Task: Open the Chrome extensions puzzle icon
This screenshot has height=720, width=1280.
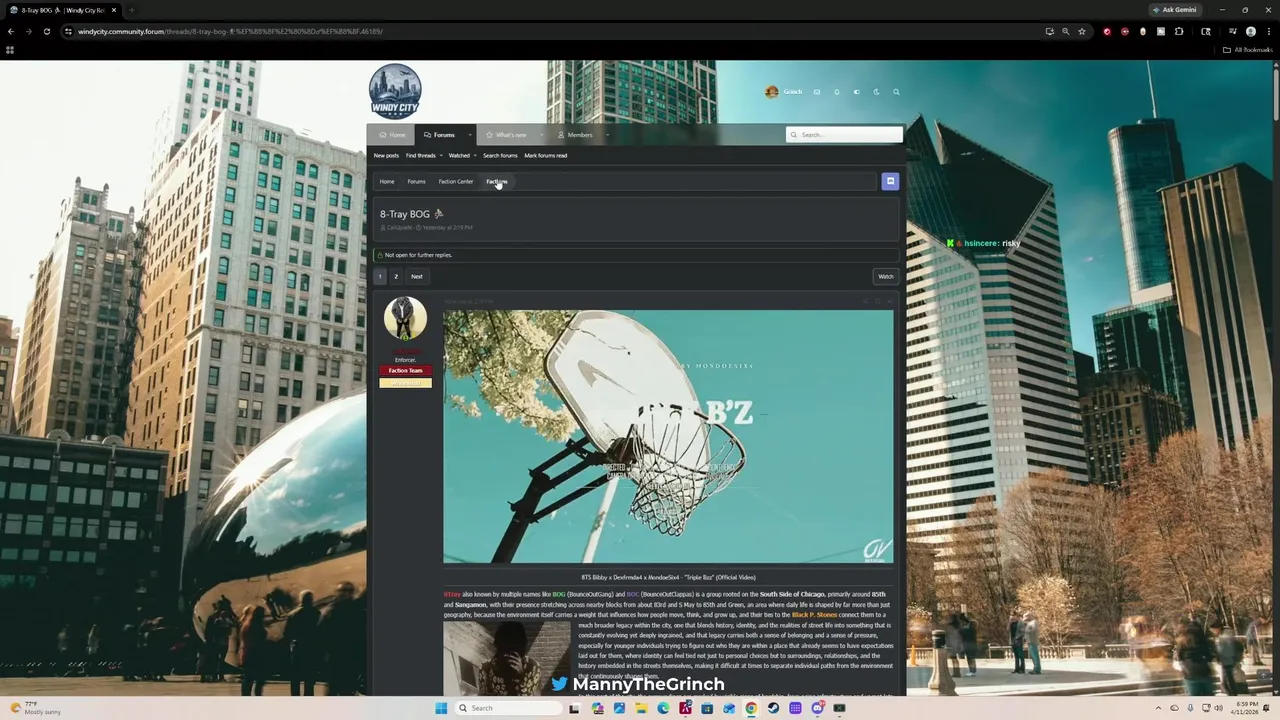Action: click(1179, 31)
